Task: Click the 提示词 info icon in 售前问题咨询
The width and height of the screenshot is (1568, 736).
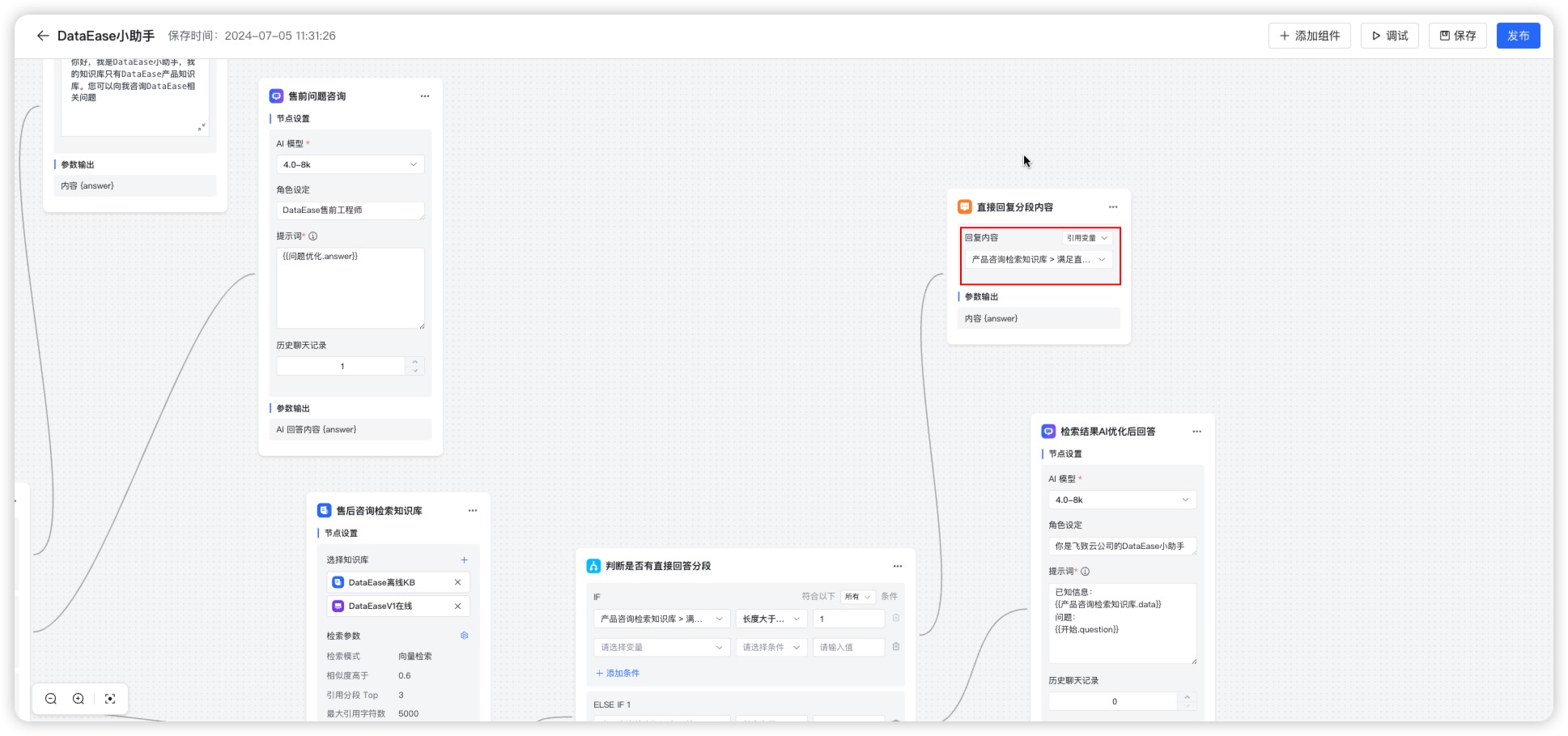Action: click(312, 236)
